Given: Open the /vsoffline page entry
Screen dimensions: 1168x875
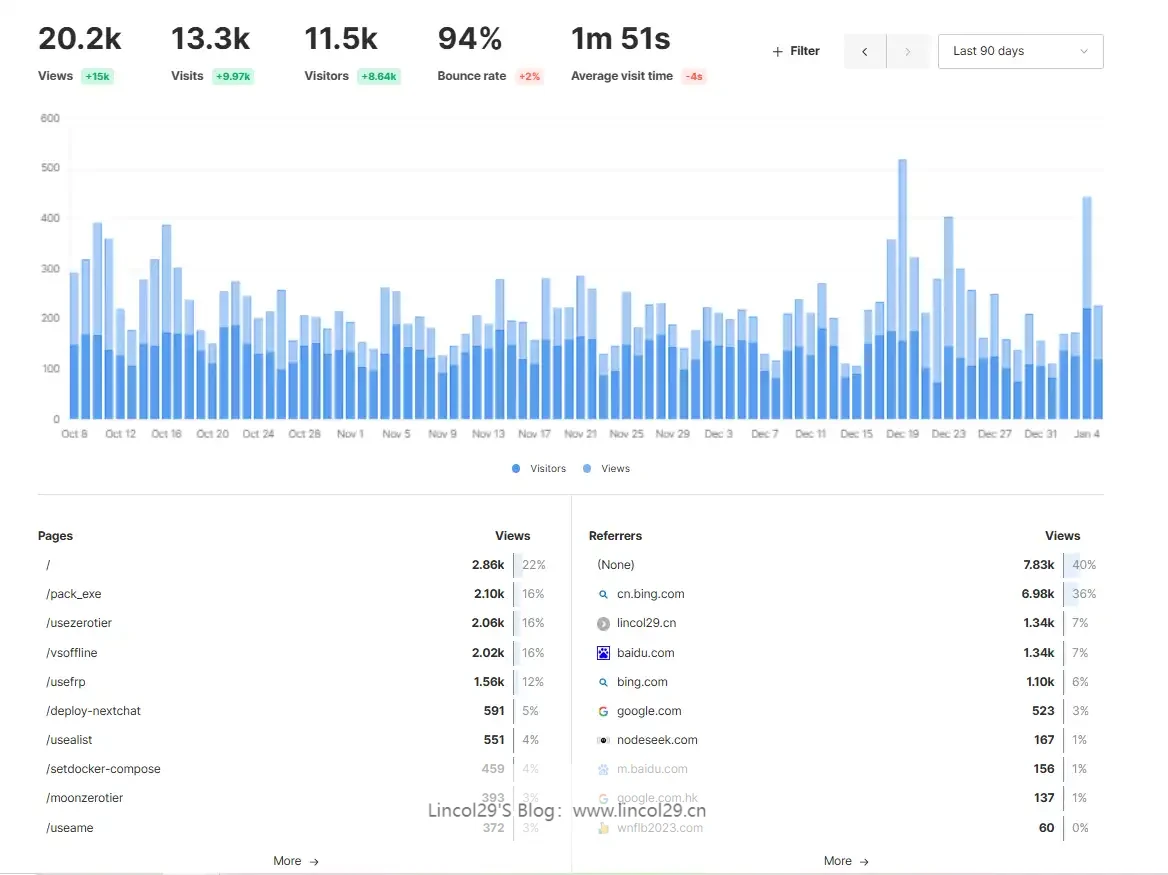Looking at the screenshot, I should [x=72, y=653].
